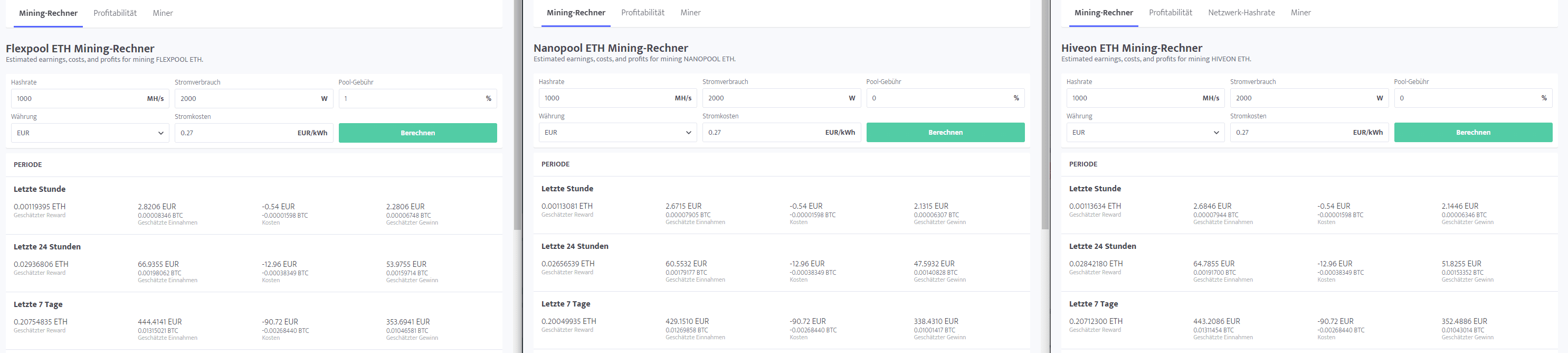Open Mining-Rechner tab in Nanopool panel
1568x353 pixels.
pyautogui.click(x=576, y=12)
